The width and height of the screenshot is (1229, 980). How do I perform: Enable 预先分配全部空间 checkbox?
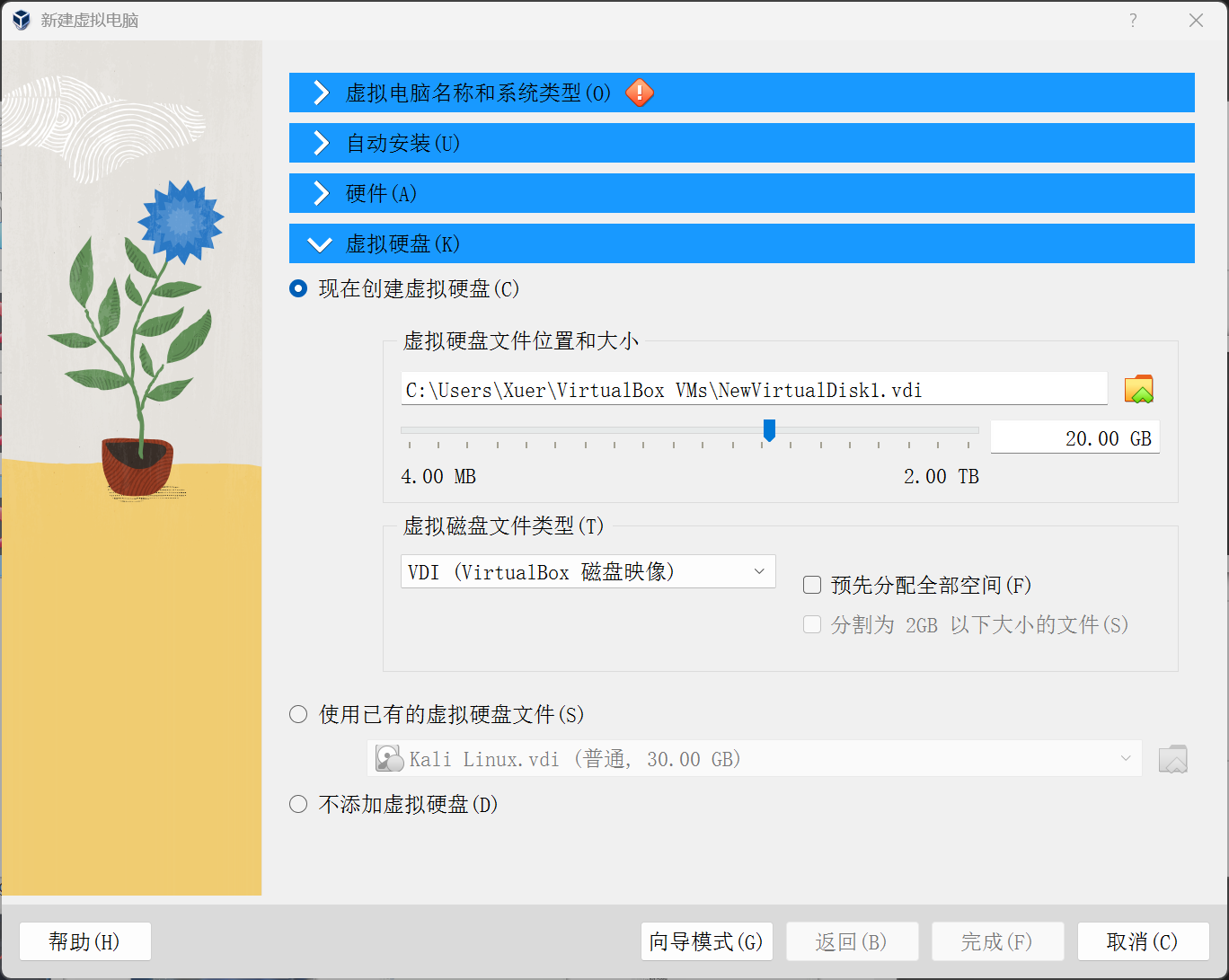tap(811, 584)
